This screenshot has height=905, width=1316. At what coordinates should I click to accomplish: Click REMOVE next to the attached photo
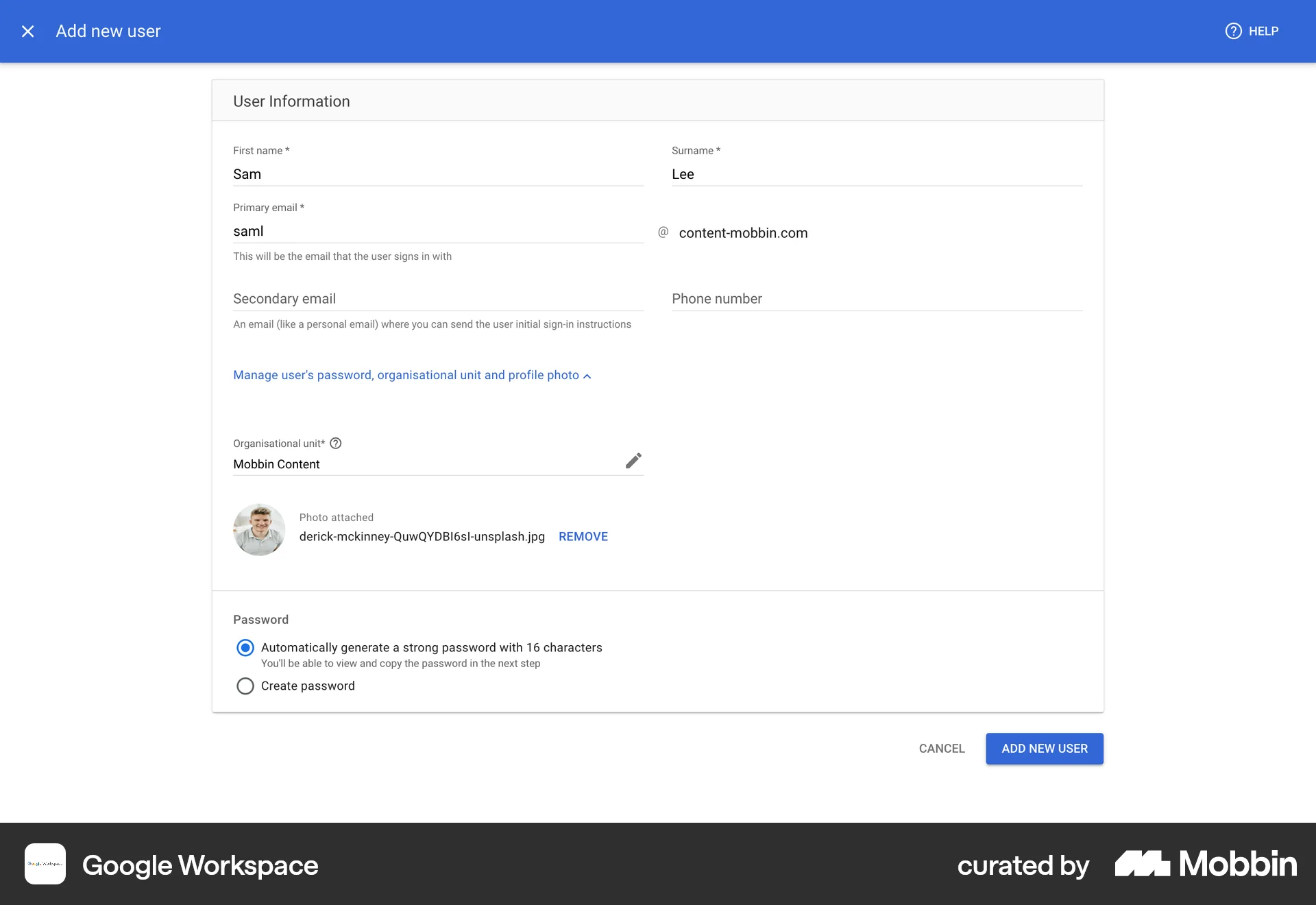click(583, 536)
